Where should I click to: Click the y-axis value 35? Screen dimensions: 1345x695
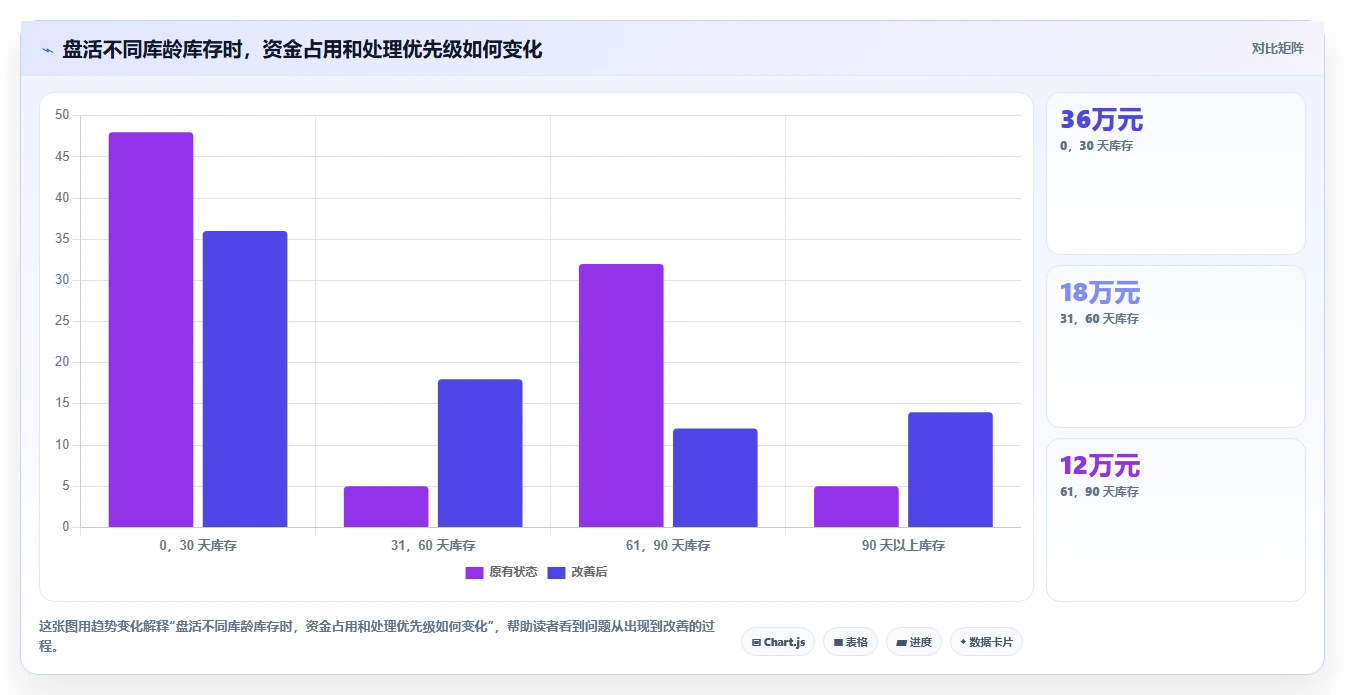62,239
